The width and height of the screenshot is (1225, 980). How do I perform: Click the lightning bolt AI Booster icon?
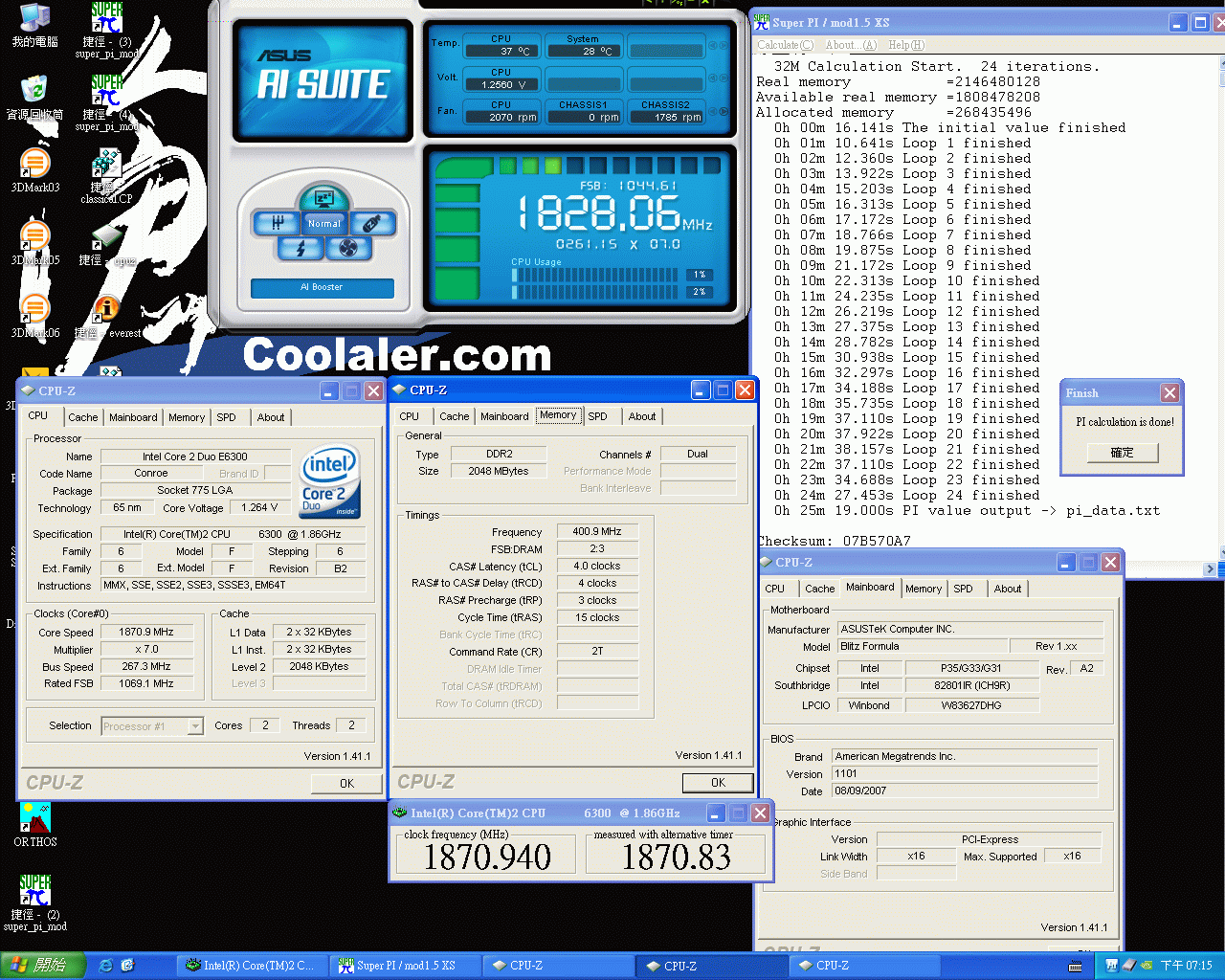(x=301, y=249)
